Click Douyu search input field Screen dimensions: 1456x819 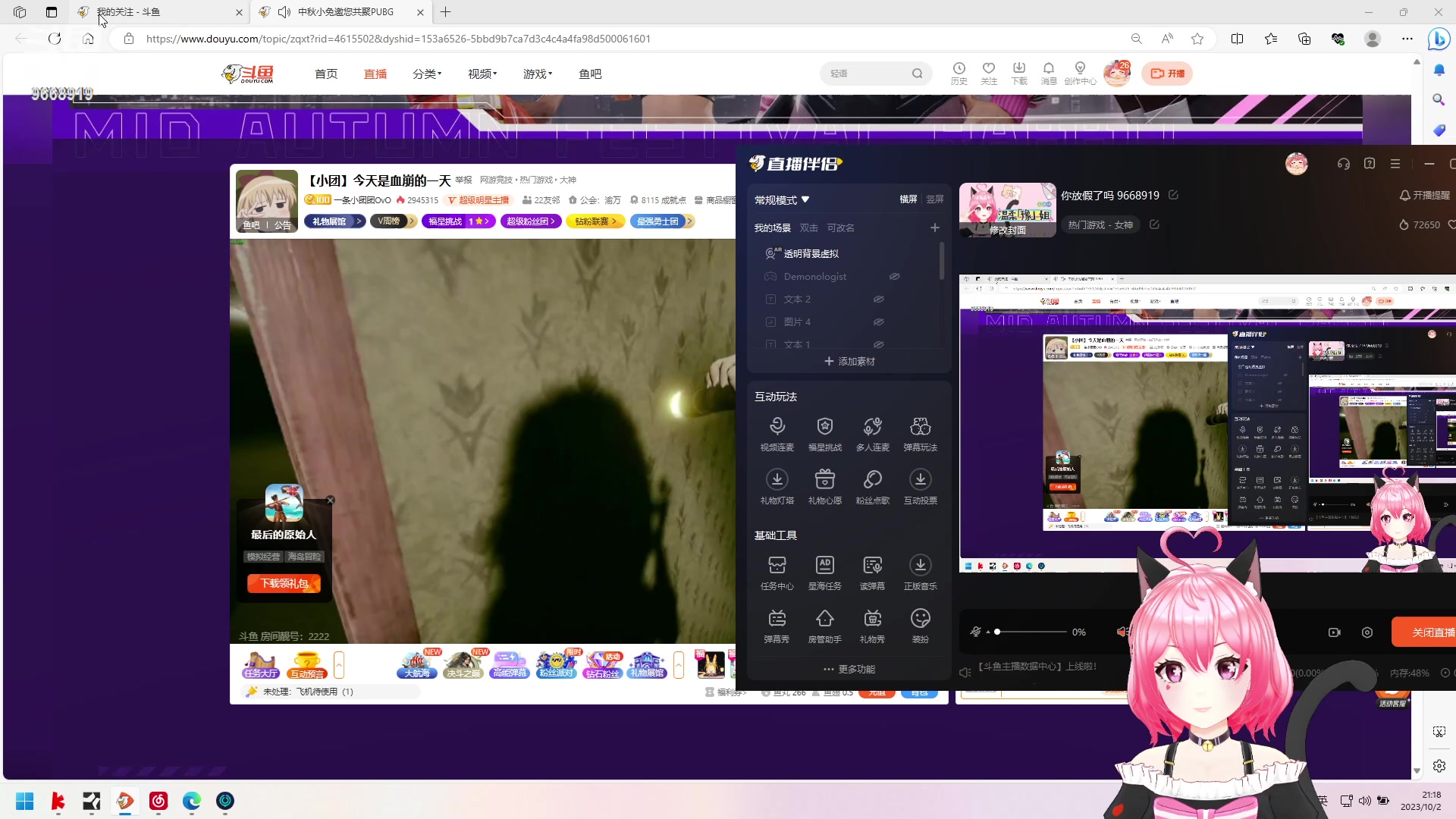(868, 74)
